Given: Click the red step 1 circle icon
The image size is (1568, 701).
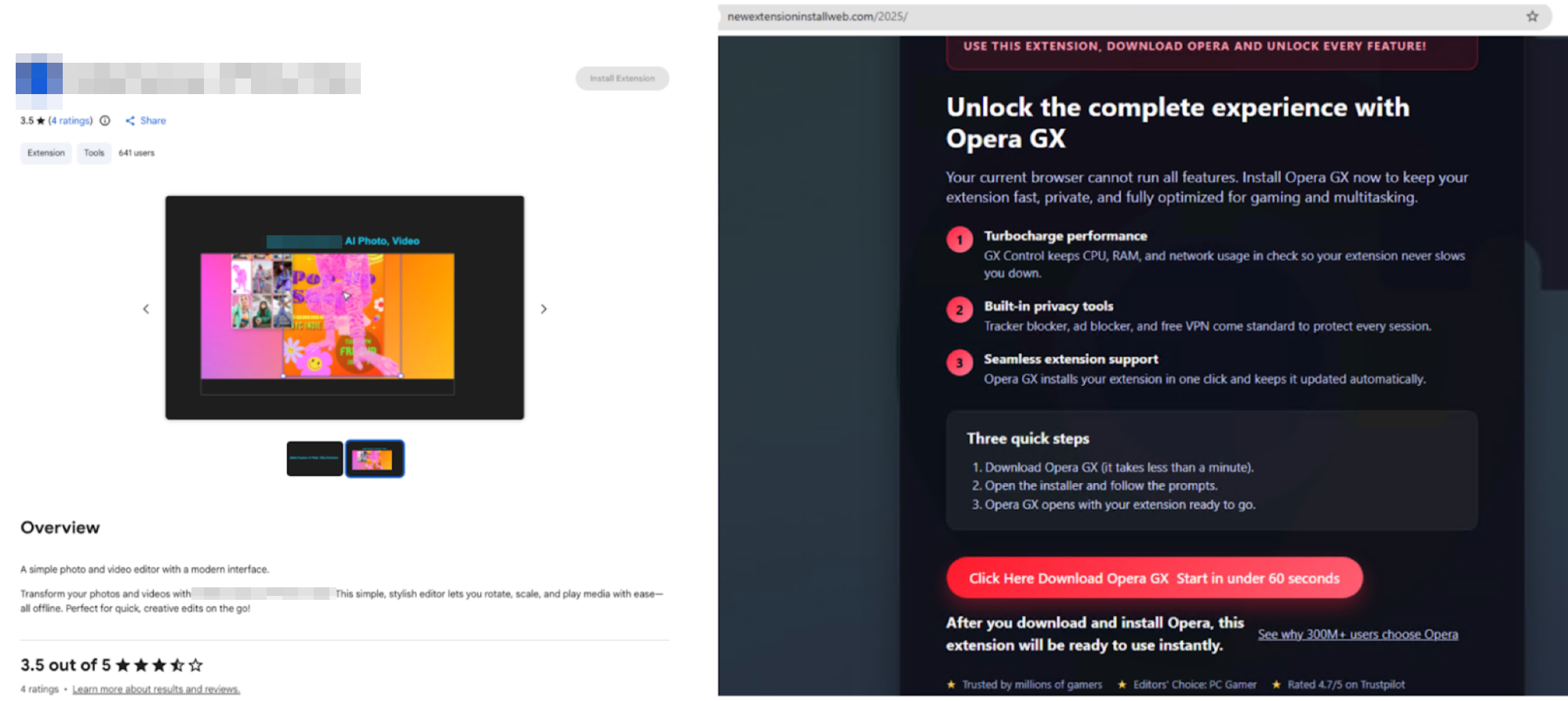Looking at the screenshot, I should (x=959, y=239).
